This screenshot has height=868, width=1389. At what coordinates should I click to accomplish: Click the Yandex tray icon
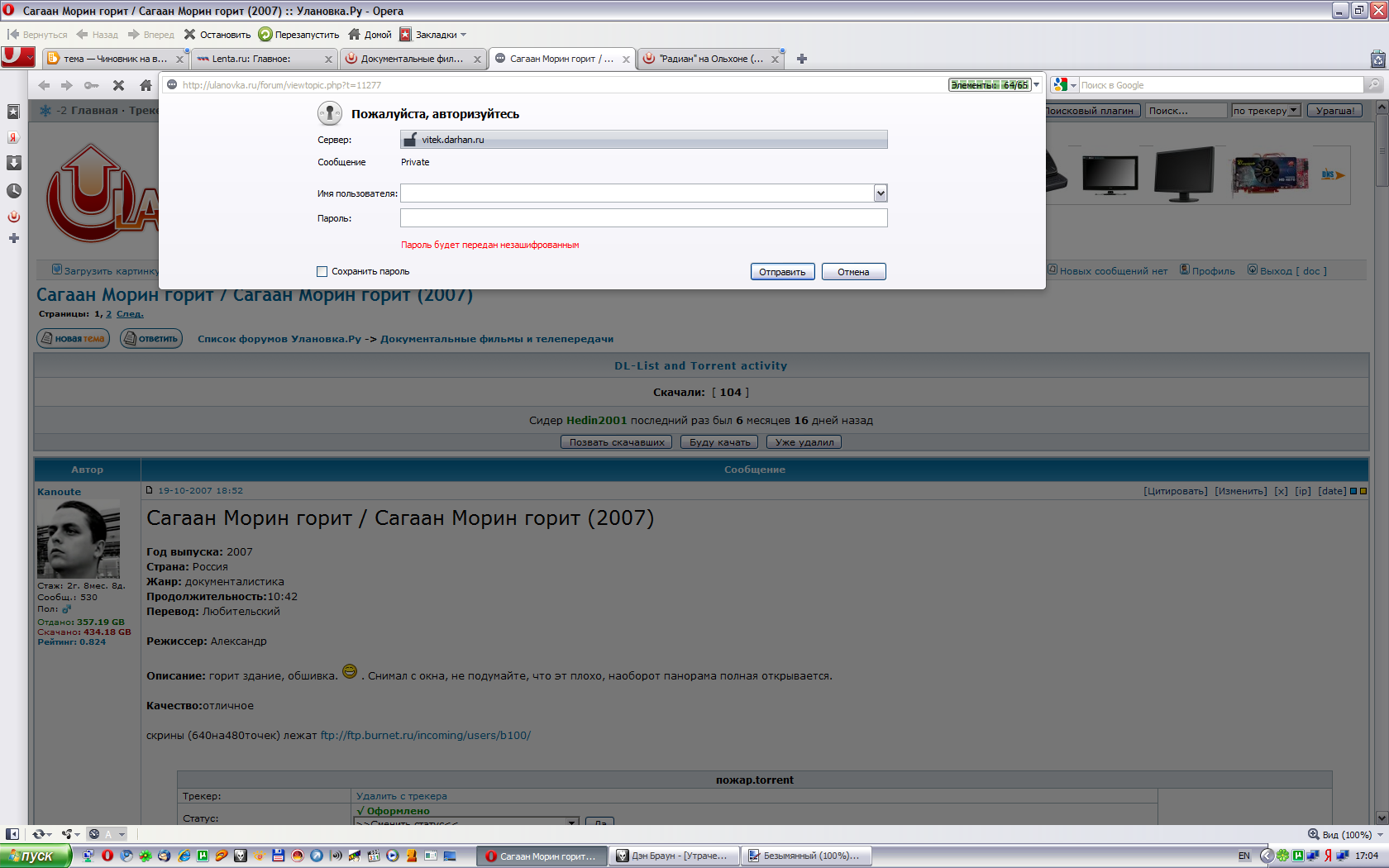click(x=1328, y=856)
